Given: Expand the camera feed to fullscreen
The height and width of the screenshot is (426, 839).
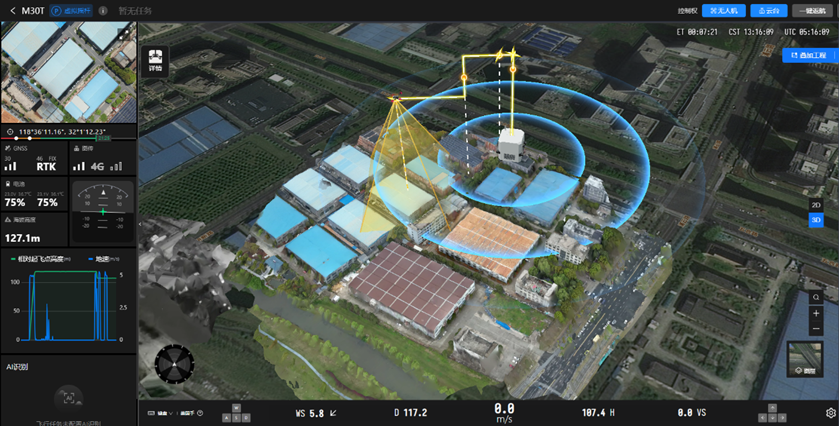Looking at the screenshot, I should click(124, 33).
